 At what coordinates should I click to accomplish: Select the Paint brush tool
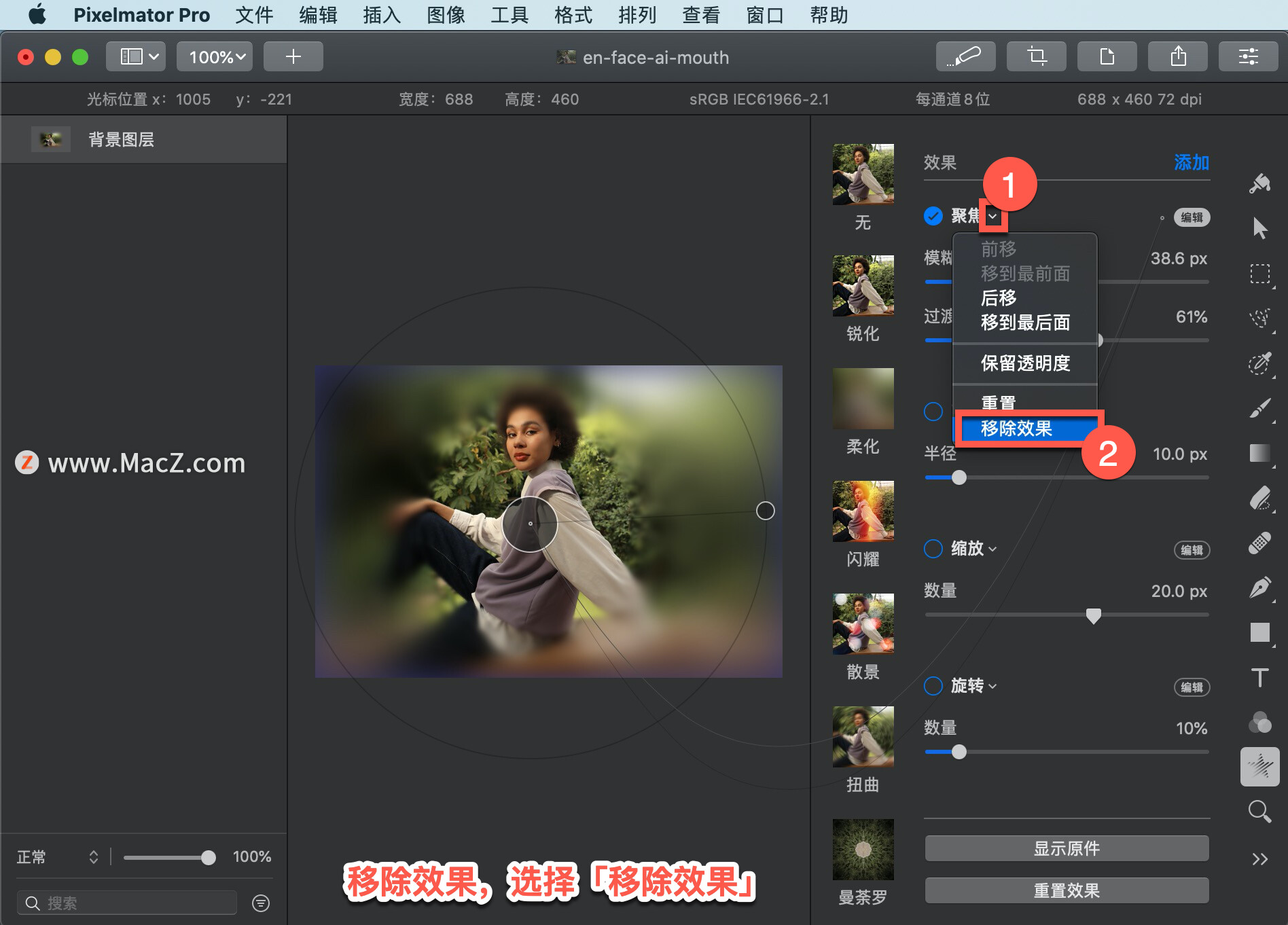pos(1260,408)
